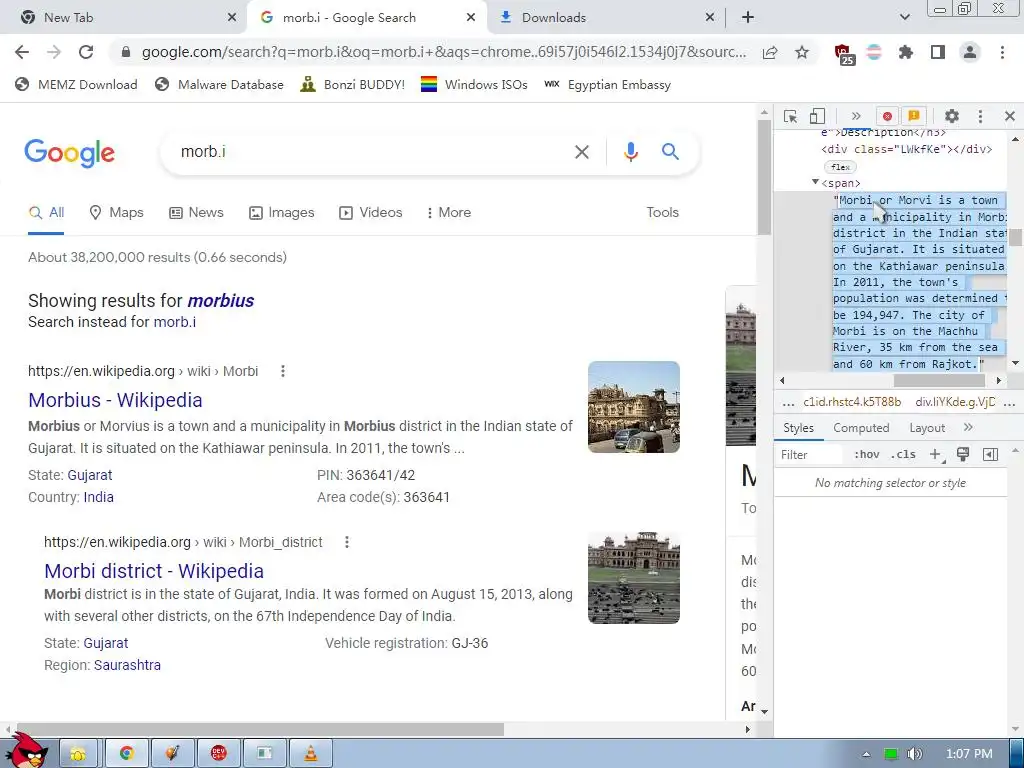Image resolution: width=1024 pixels, height=768 pixels.
Task: Bookmark this page with the star icon
Action: (x=802, y=52)
